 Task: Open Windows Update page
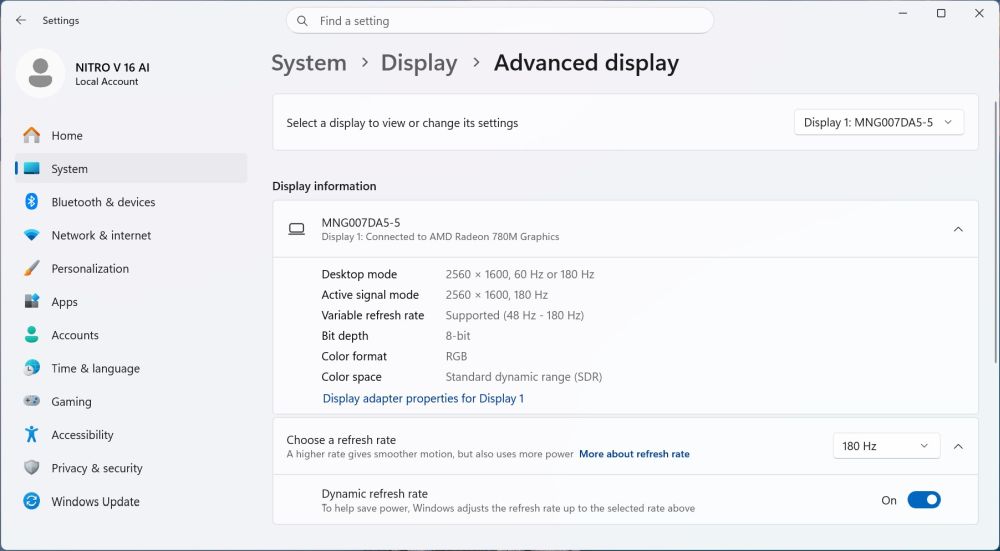pyautogui.click(x=131, y=501)
